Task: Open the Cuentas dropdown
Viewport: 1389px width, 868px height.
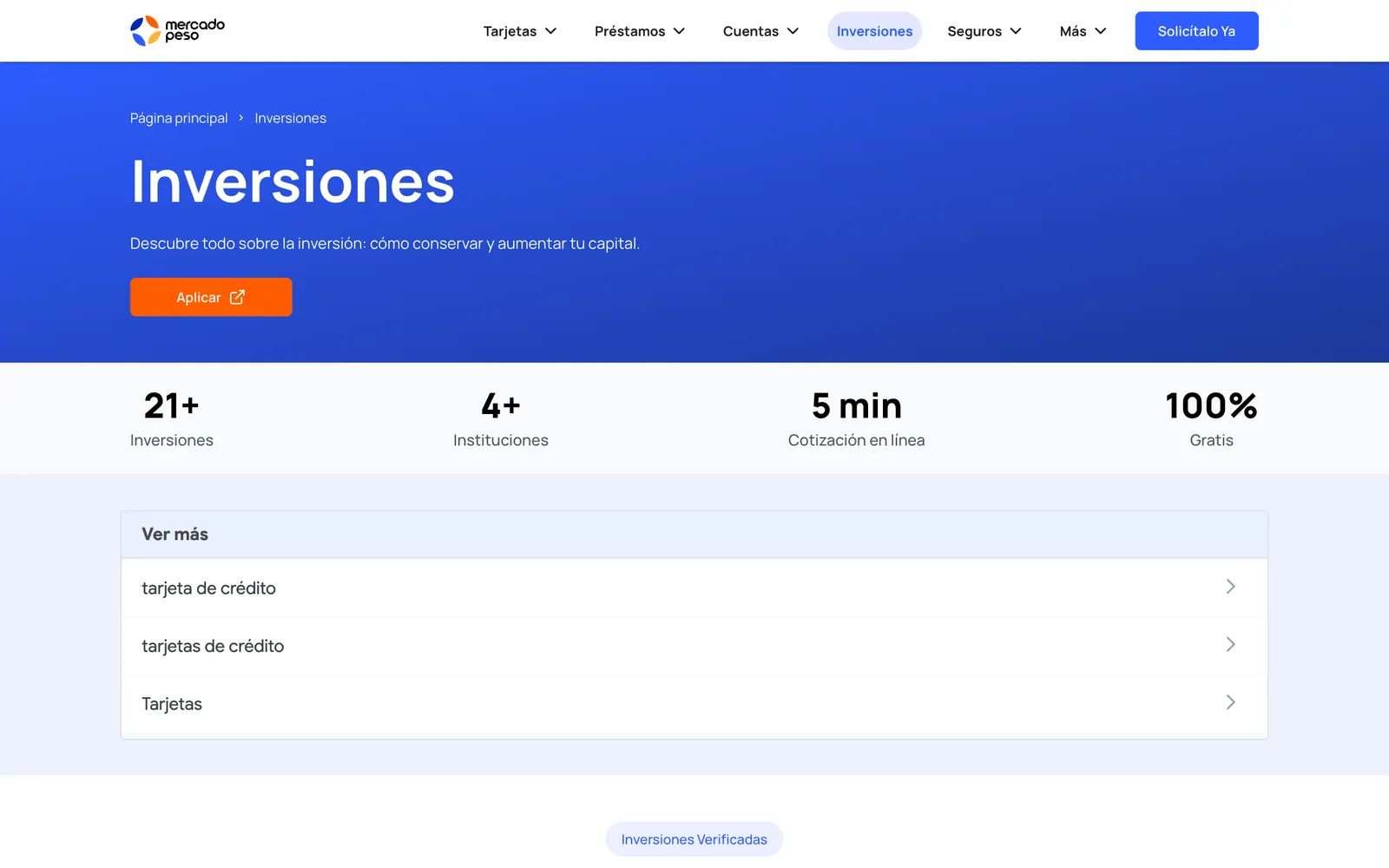Action: [760, 31]
